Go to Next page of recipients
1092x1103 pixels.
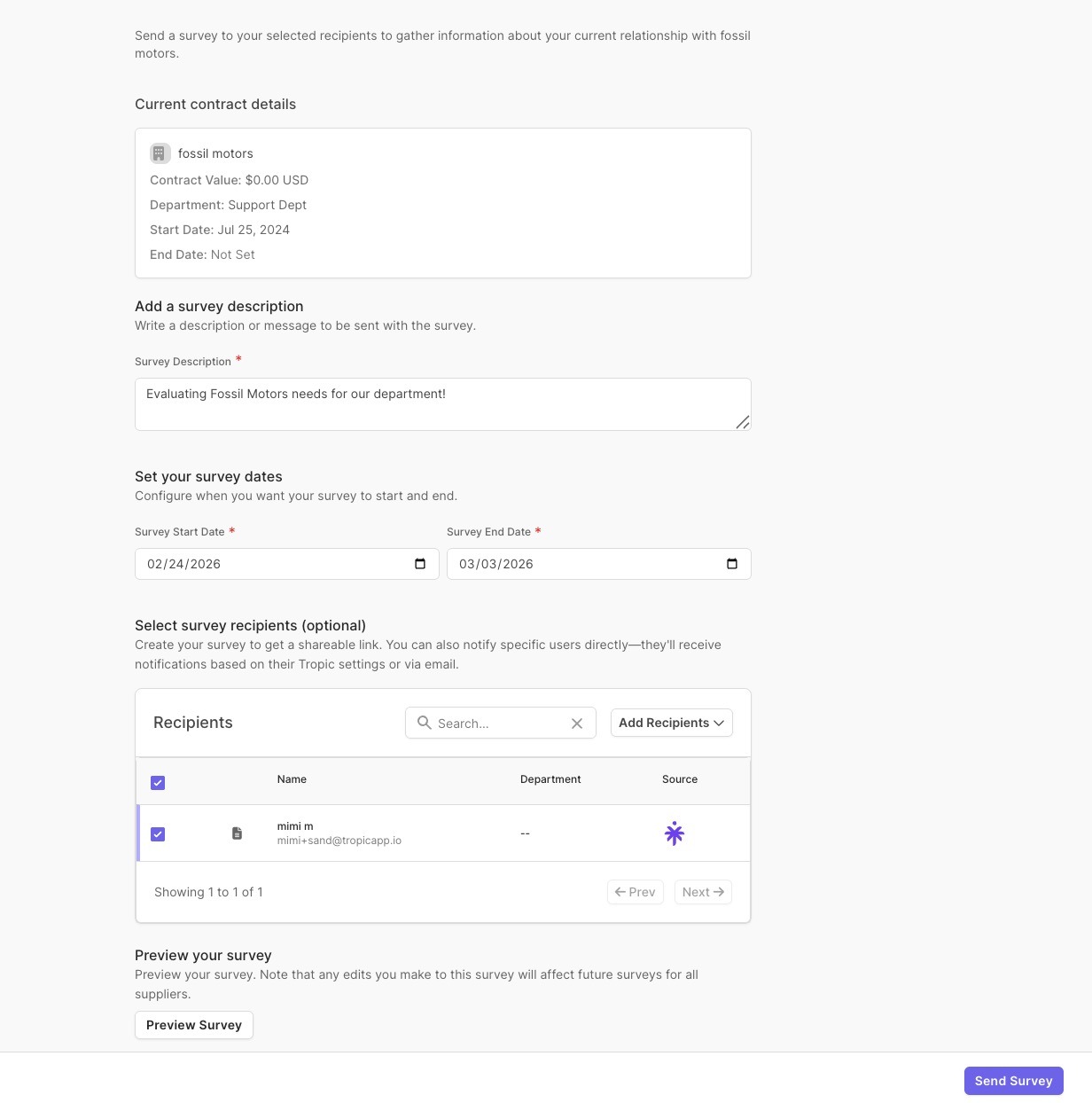click(703, 892)
